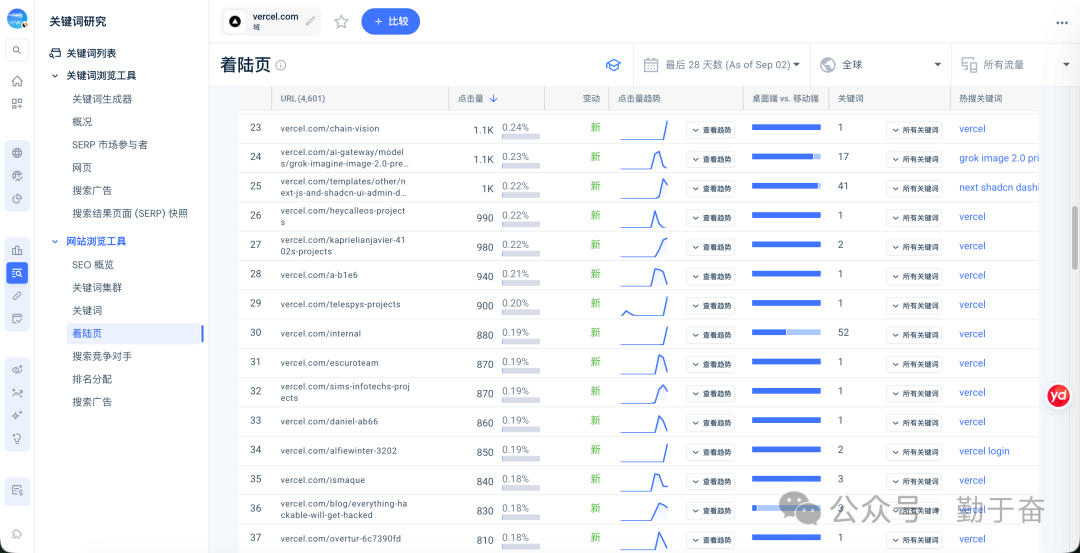Click the info icon beside 着陆页 title
This screenshot has height=553, width=1080.
coord(281,65)
